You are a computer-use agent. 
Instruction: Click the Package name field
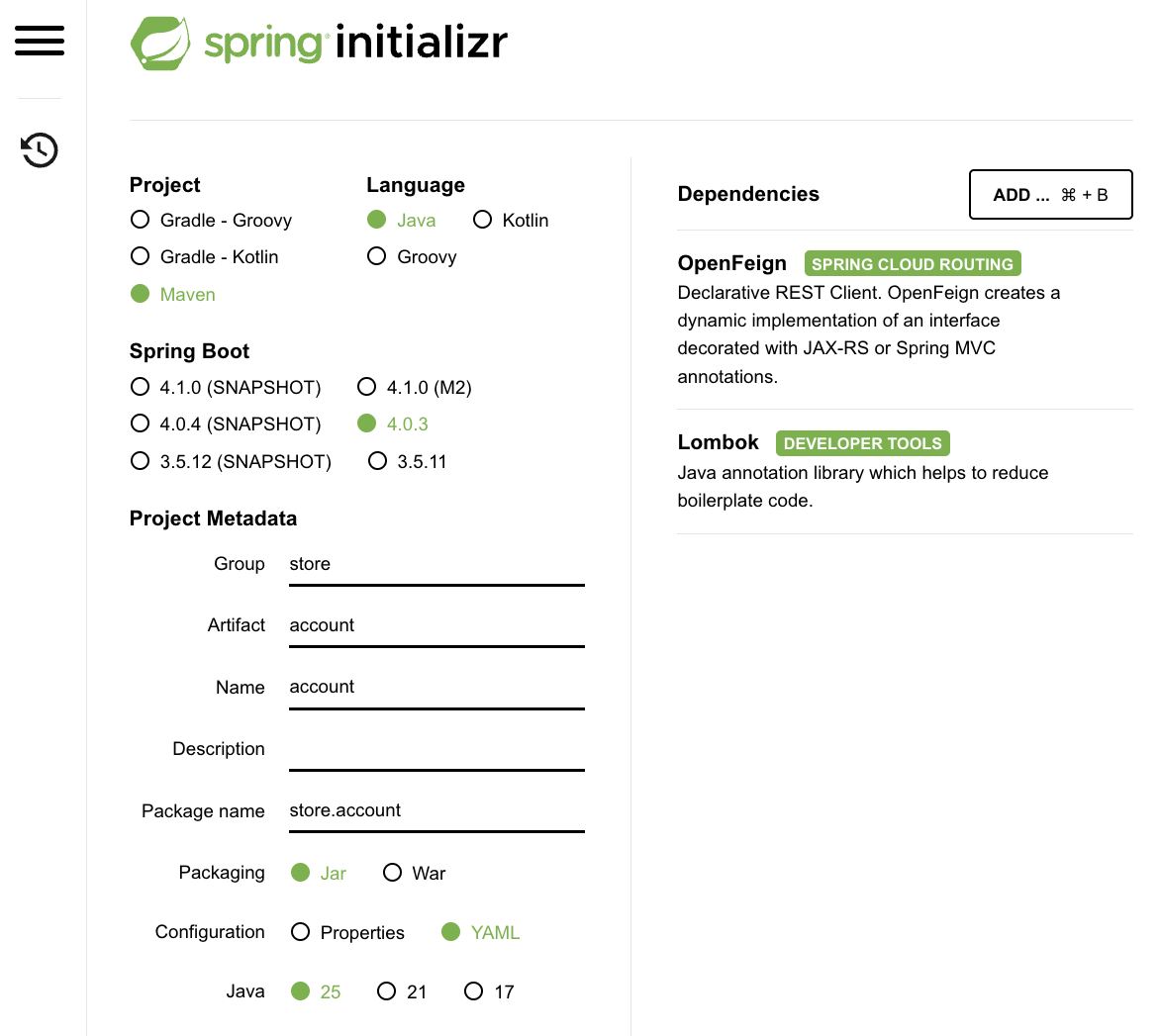point(435,810)
